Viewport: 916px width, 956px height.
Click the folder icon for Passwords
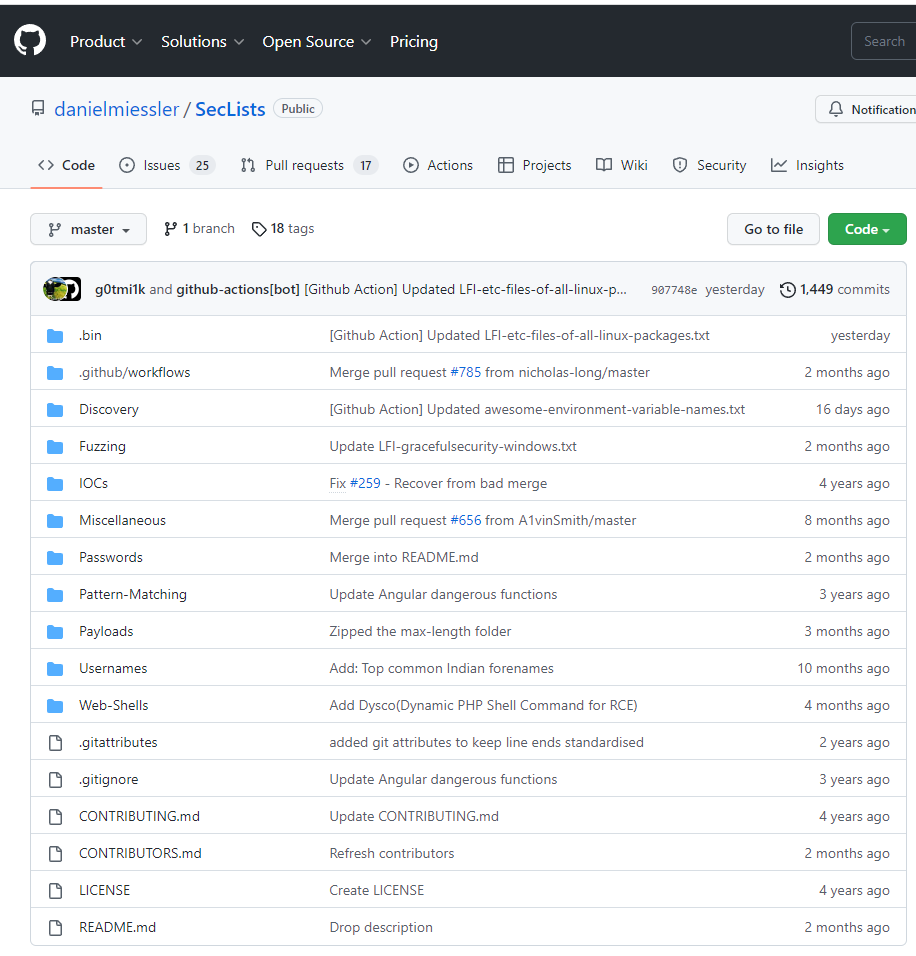click(55, 558)
